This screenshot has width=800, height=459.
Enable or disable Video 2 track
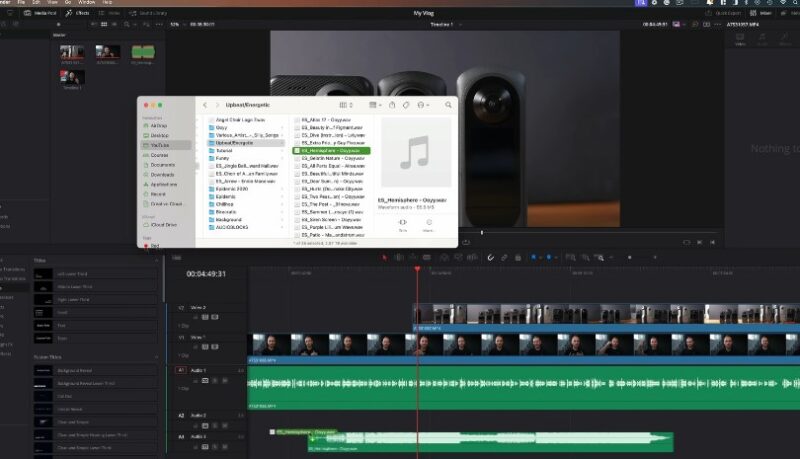[215, 317]
